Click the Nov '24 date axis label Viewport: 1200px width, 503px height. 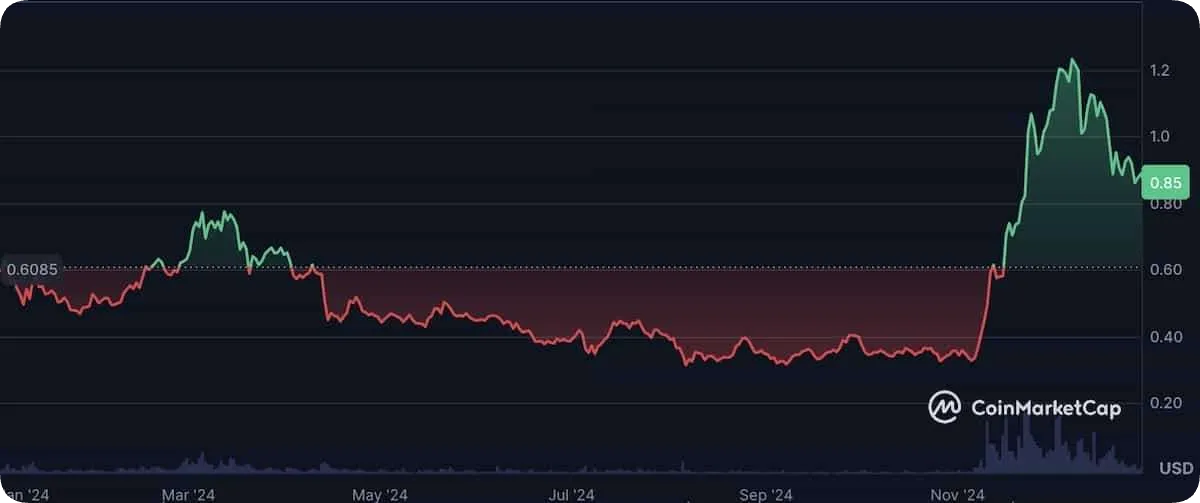(x=958, y=495)
